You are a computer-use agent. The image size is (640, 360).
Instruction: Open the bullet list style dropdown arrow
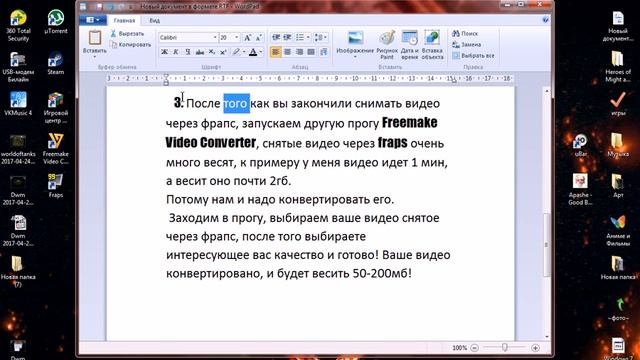tap(308, 38)
